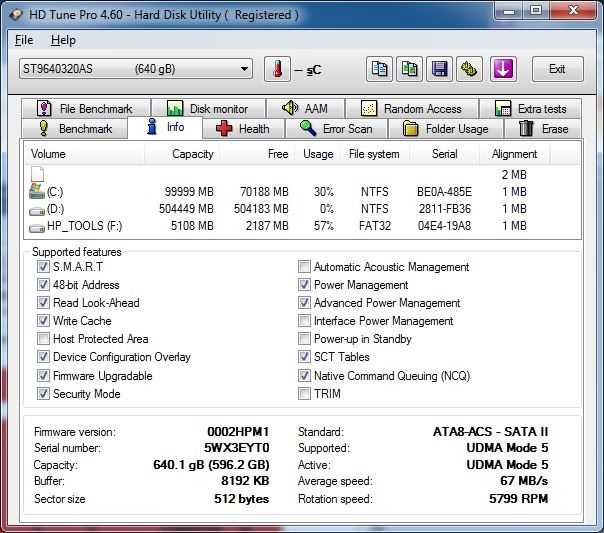Toggle the S.M.A.R.T checkbox
Viewport: 604px width, 533px height.
43,267
